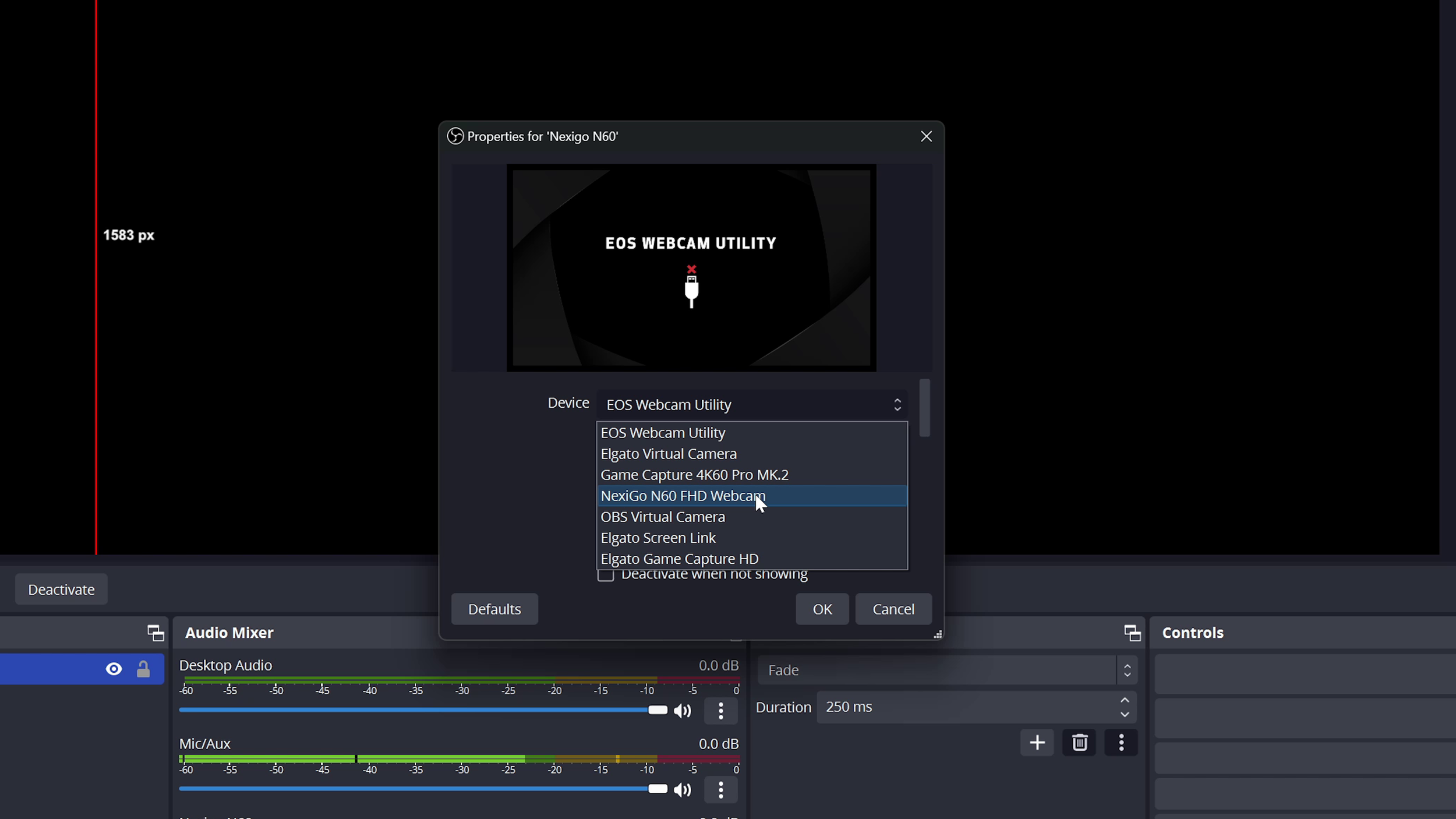Increase Duration with the stepper arrow

1124,701
